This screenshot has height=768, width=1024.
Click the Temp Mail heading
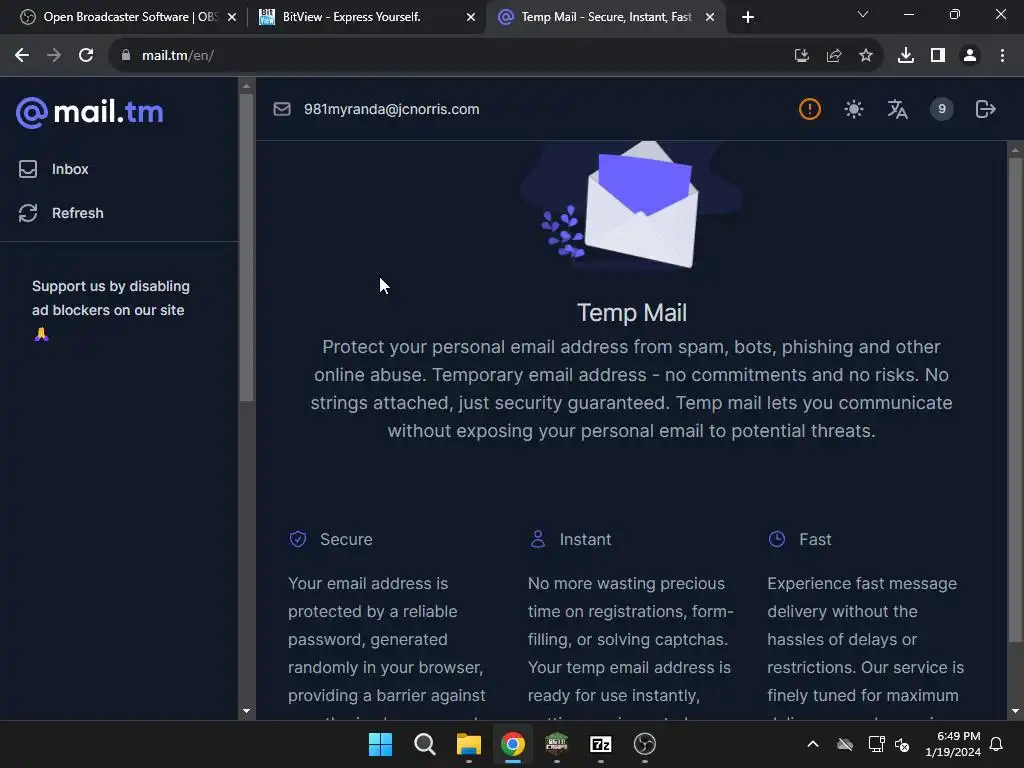pos(632,313)
